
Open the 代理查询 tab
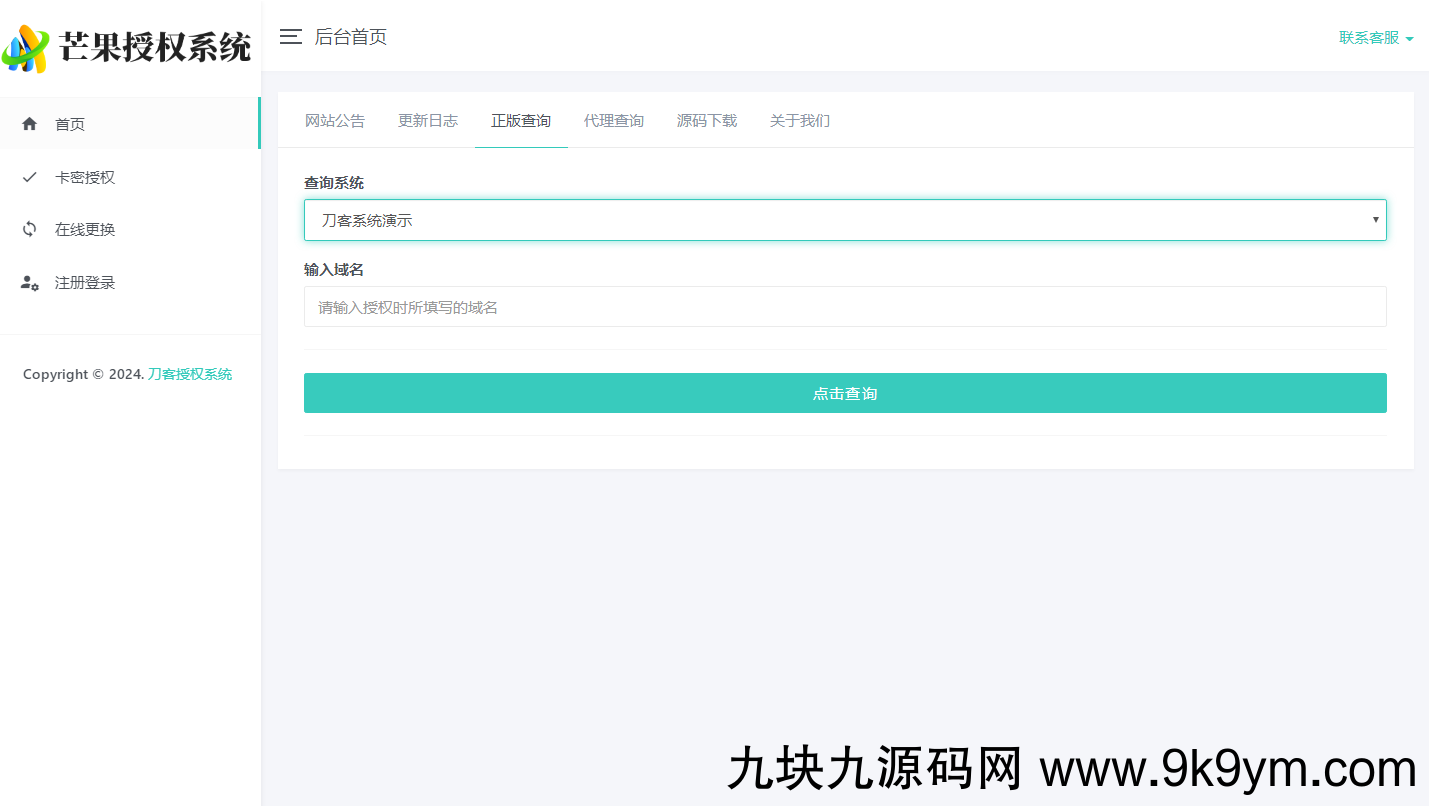[614, 121]
